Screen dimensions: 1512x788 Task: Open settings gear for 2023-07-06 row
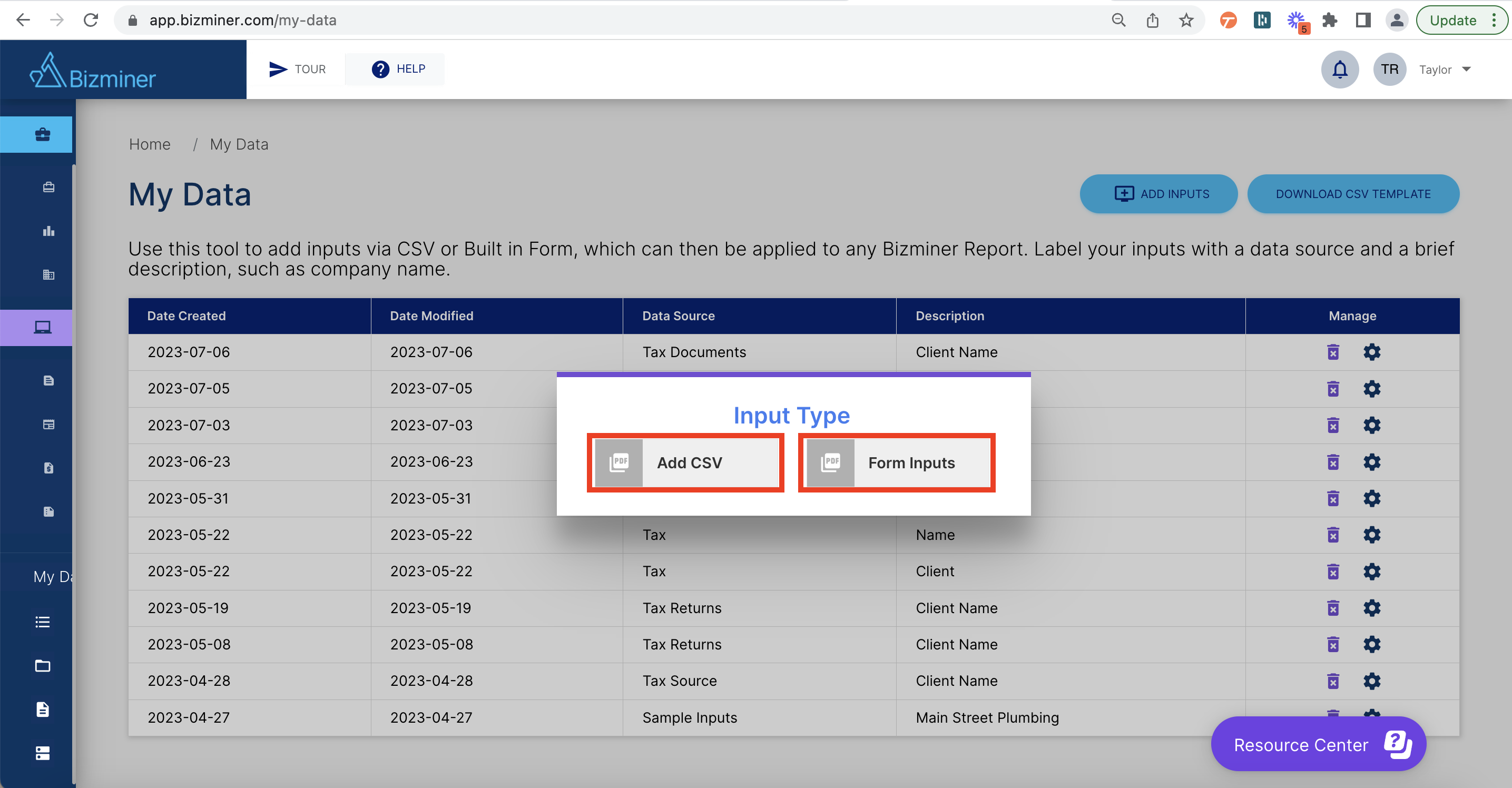[x=1372, y=352]
